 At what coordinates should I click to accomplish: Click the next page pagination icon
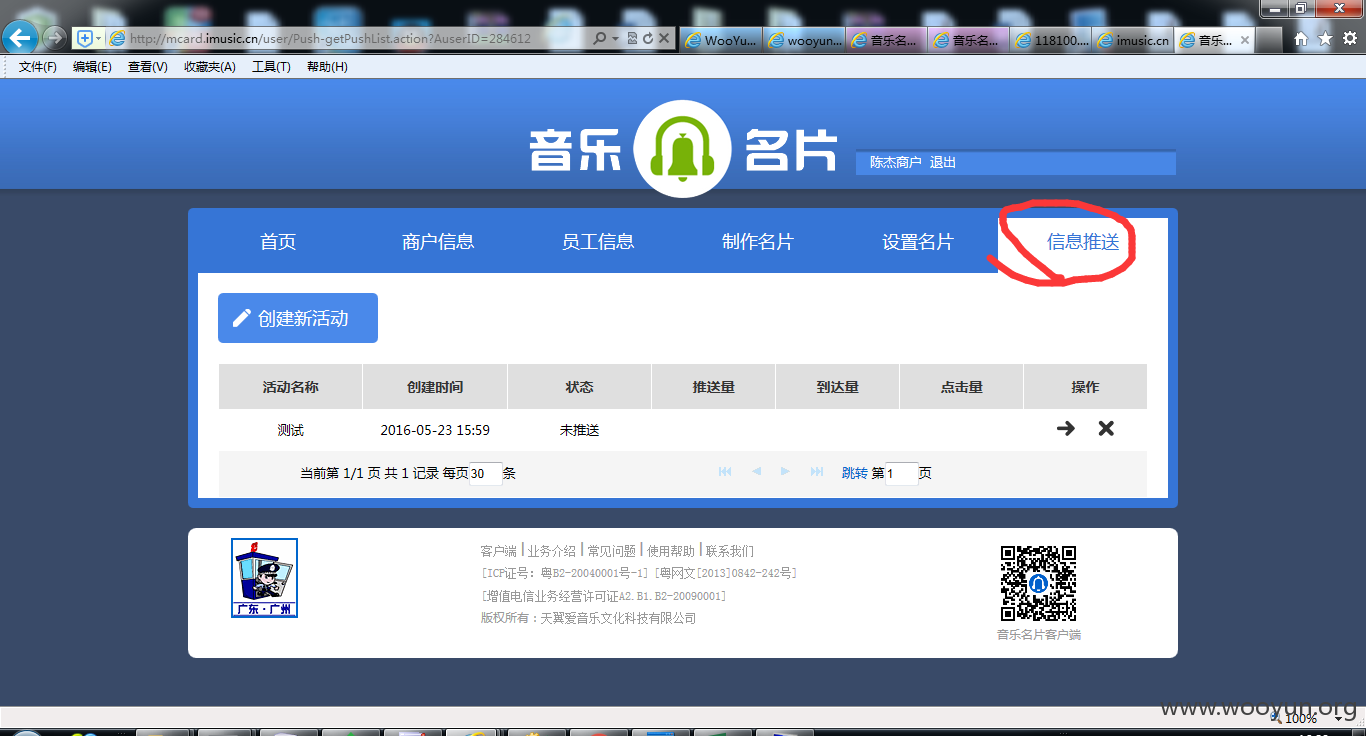pos(786,472)
